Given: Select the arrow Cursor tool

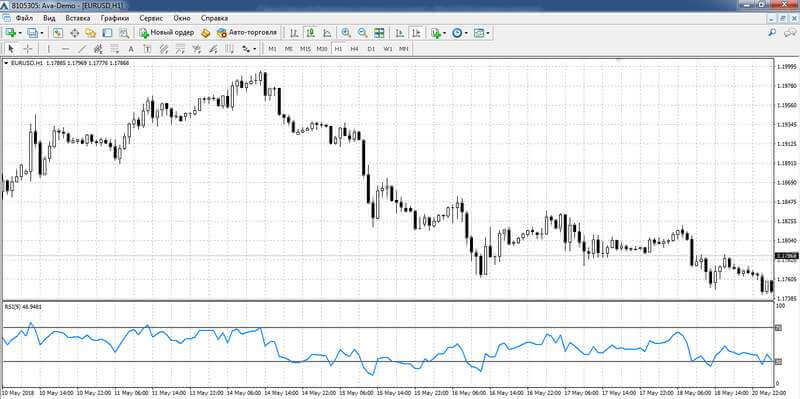Looking at the screenshot, I should tap(11, 49).
